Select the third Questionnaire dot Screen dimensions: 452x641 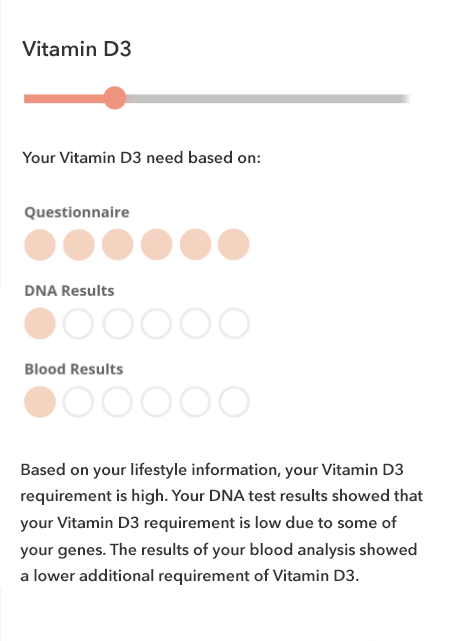pyautogui.click(x=117, y=244)
